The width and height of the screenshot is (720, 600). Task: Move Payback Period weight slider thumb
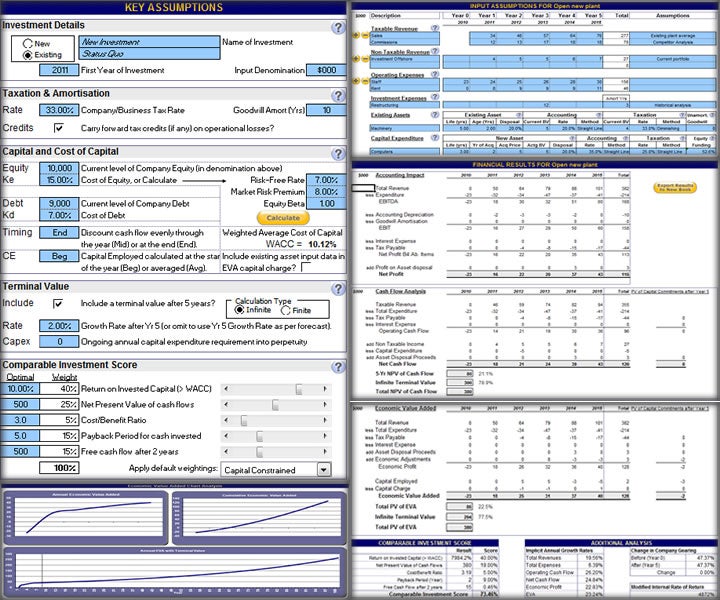coord(259,436)
